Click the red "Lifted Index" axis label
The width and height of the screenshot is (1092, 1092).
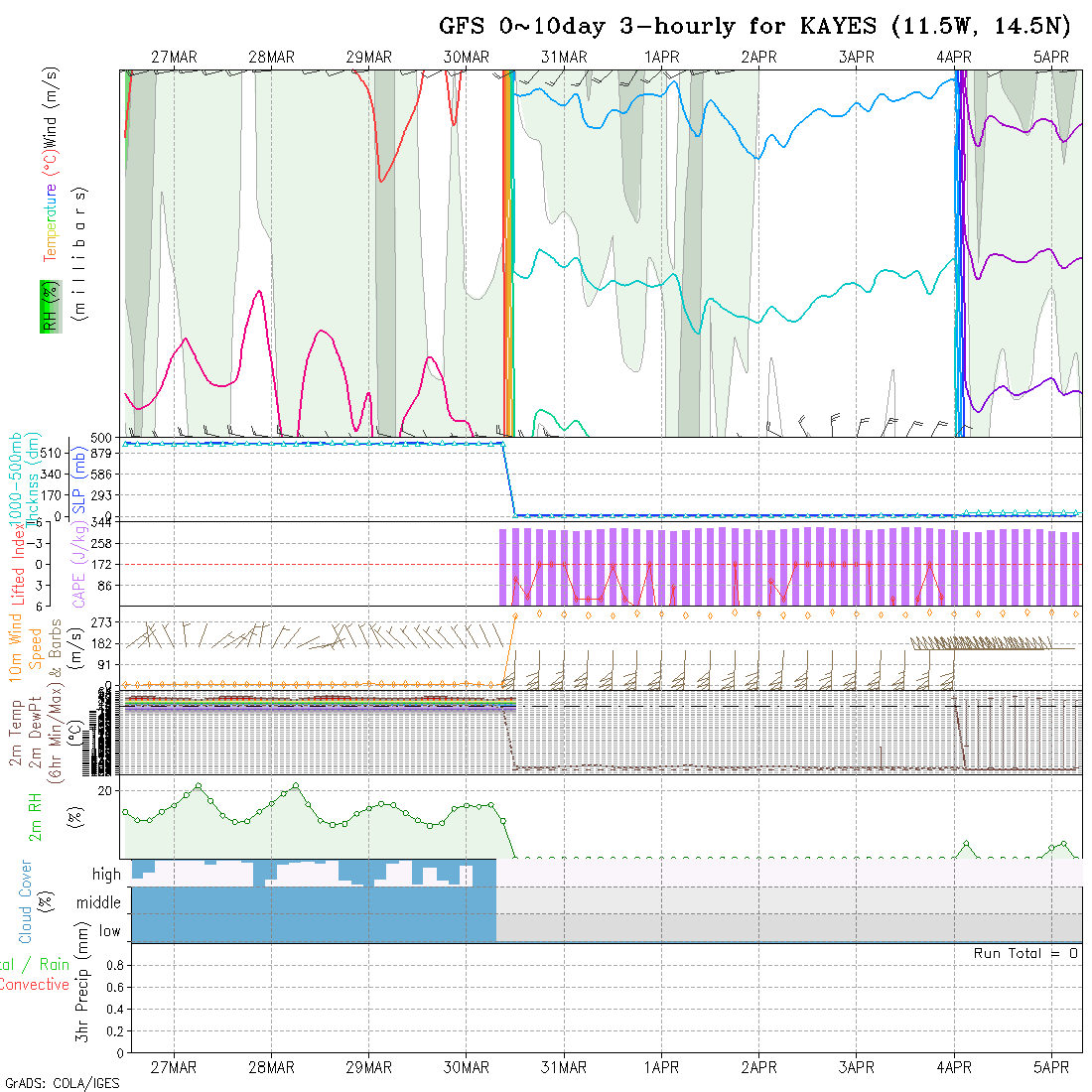point(18,565)
